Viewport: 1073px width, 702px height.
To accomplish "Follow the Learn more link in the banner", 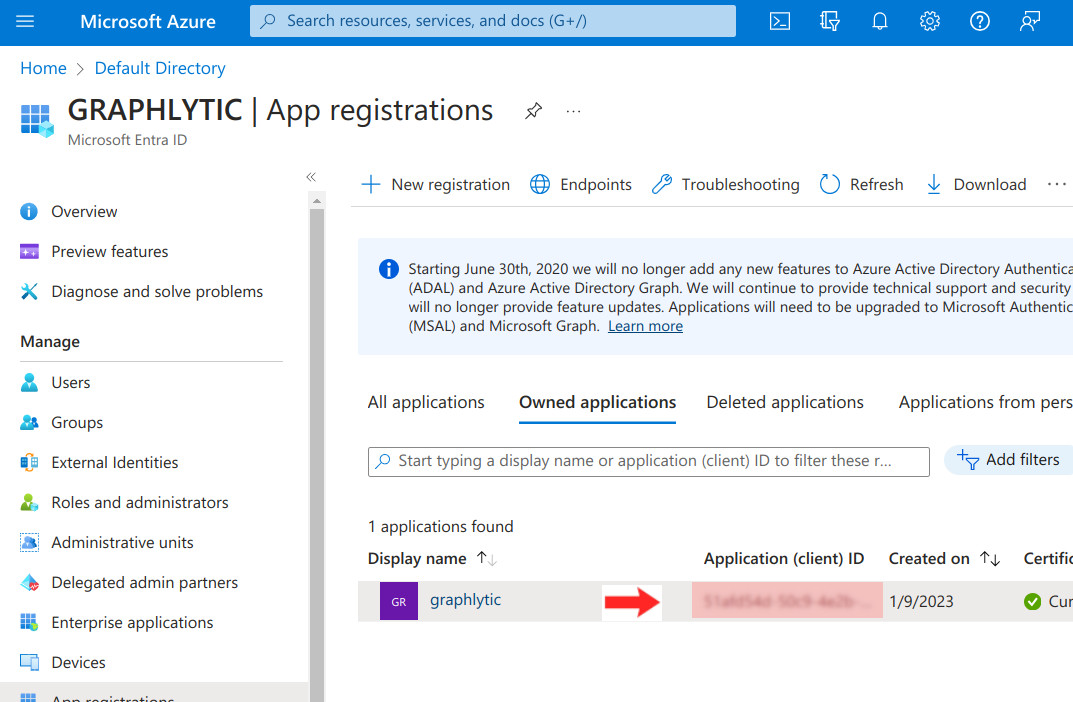I will [645, 326].
